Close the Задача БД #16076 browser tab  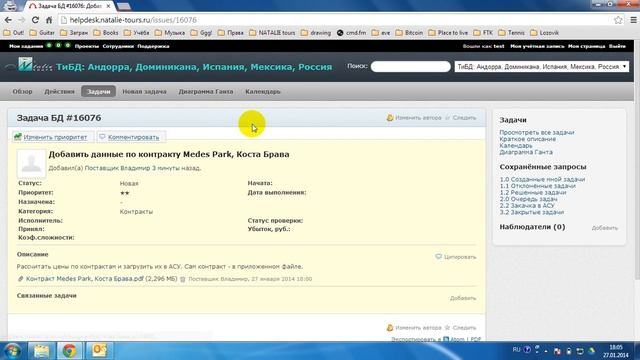point(108,6)
